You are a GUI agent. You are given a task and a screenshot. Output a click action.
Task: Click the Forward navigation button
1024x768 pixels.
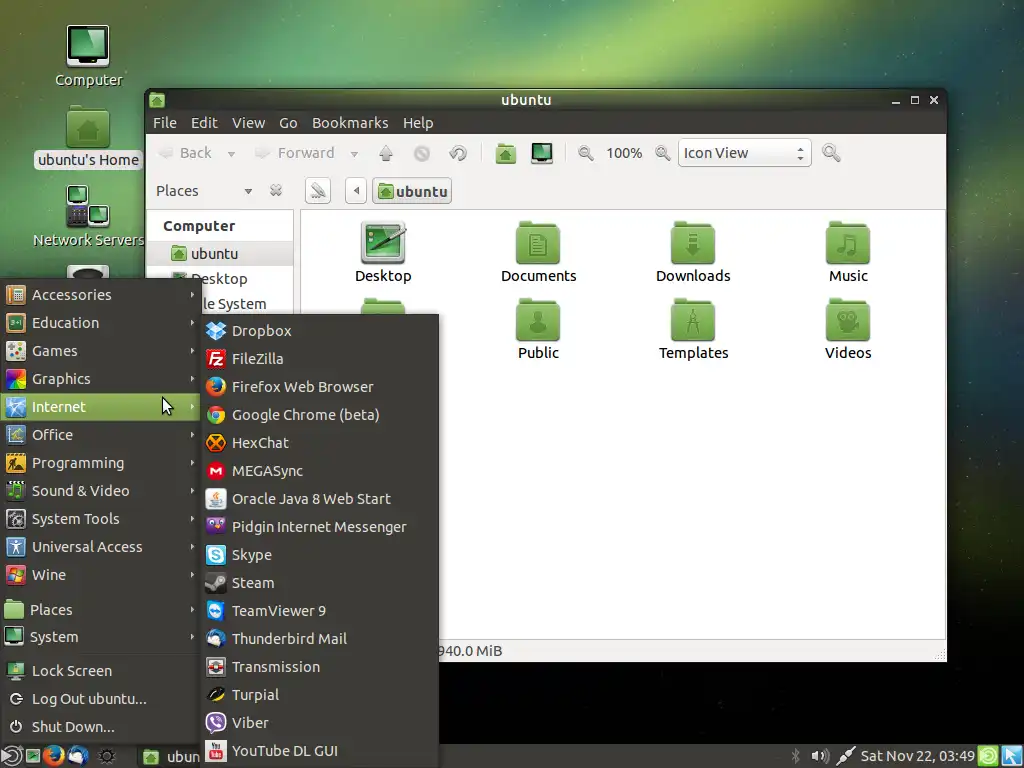[296, 153]
